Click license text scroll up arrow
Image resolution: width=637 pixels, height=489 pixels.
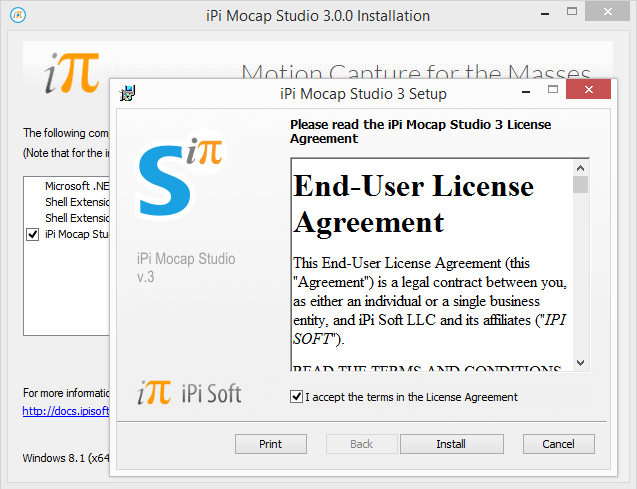click(581, 168)
